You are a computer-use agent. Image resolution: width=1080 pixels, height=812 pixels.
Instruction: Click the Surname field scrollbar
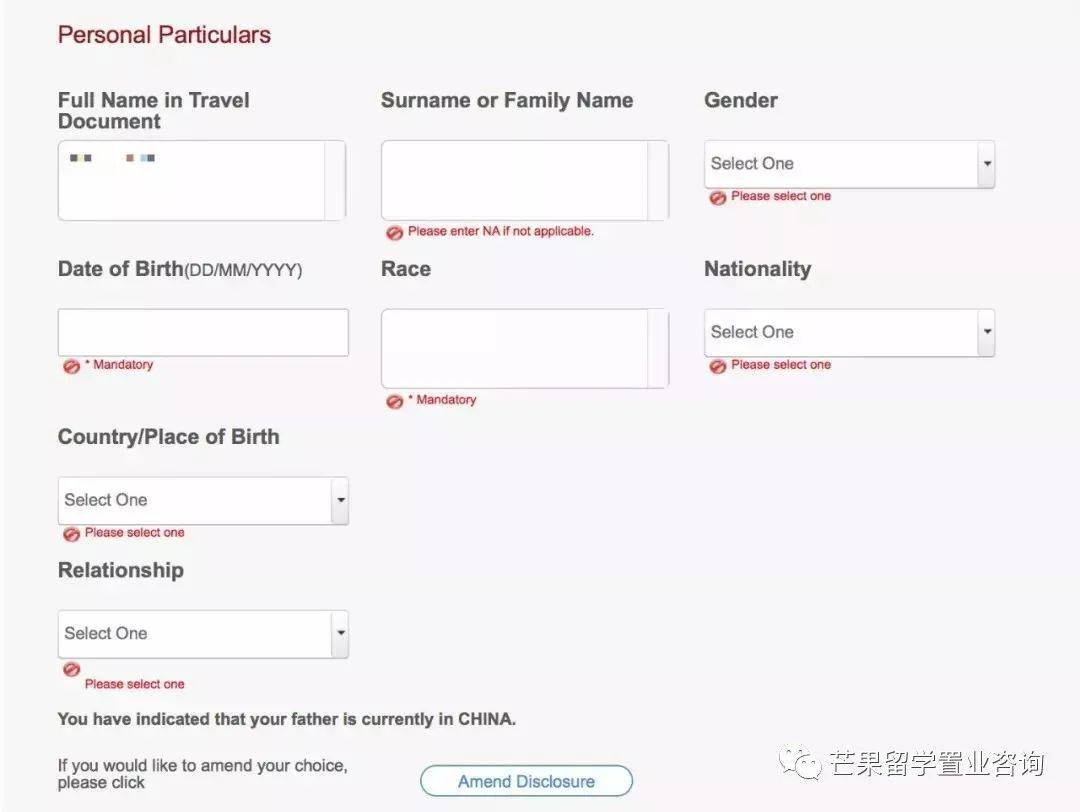pos(658,180)
